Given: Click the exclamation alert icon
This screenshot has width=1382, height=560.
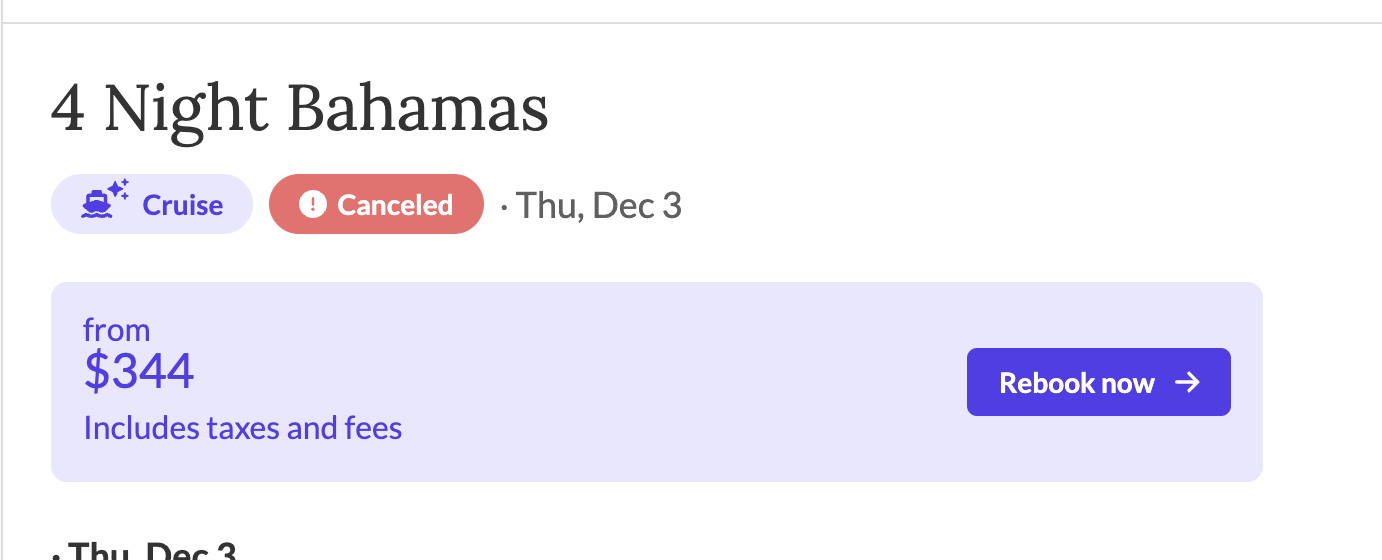Looking at the screenshot, I should pos(313,205).
